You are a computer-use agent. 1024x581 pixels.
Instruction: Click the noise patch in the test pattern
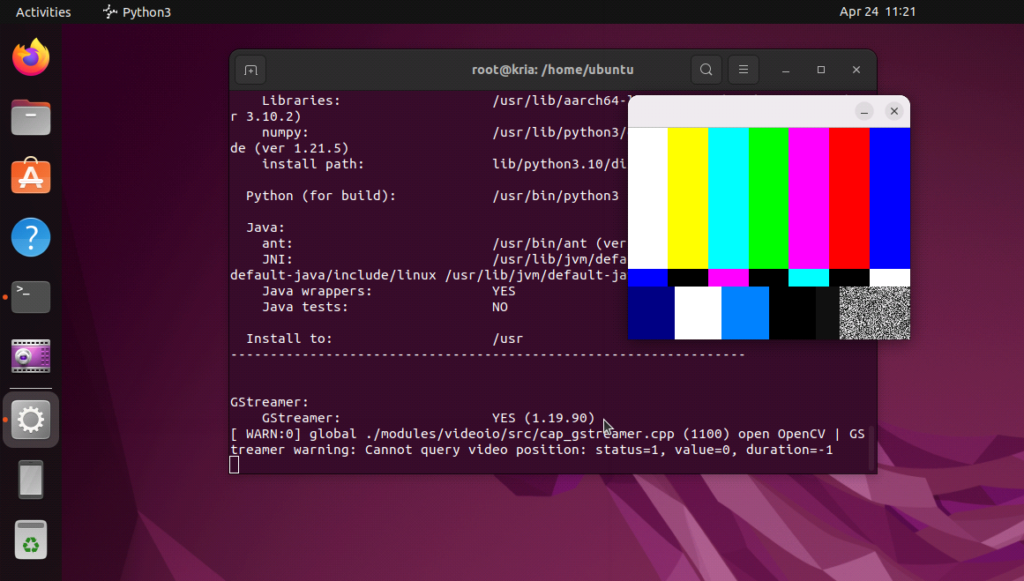pos(874,313)
